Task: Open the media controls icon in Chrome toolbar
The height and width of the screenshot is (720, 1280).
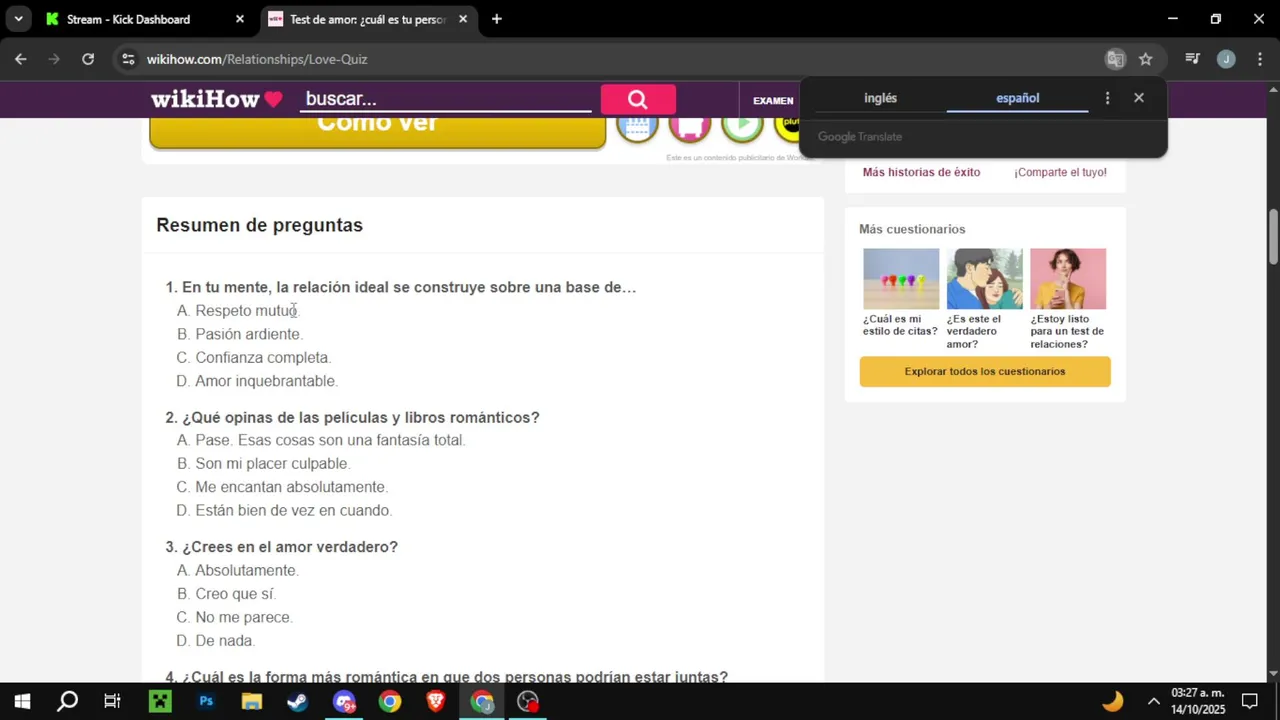Action: [1192, 59]
